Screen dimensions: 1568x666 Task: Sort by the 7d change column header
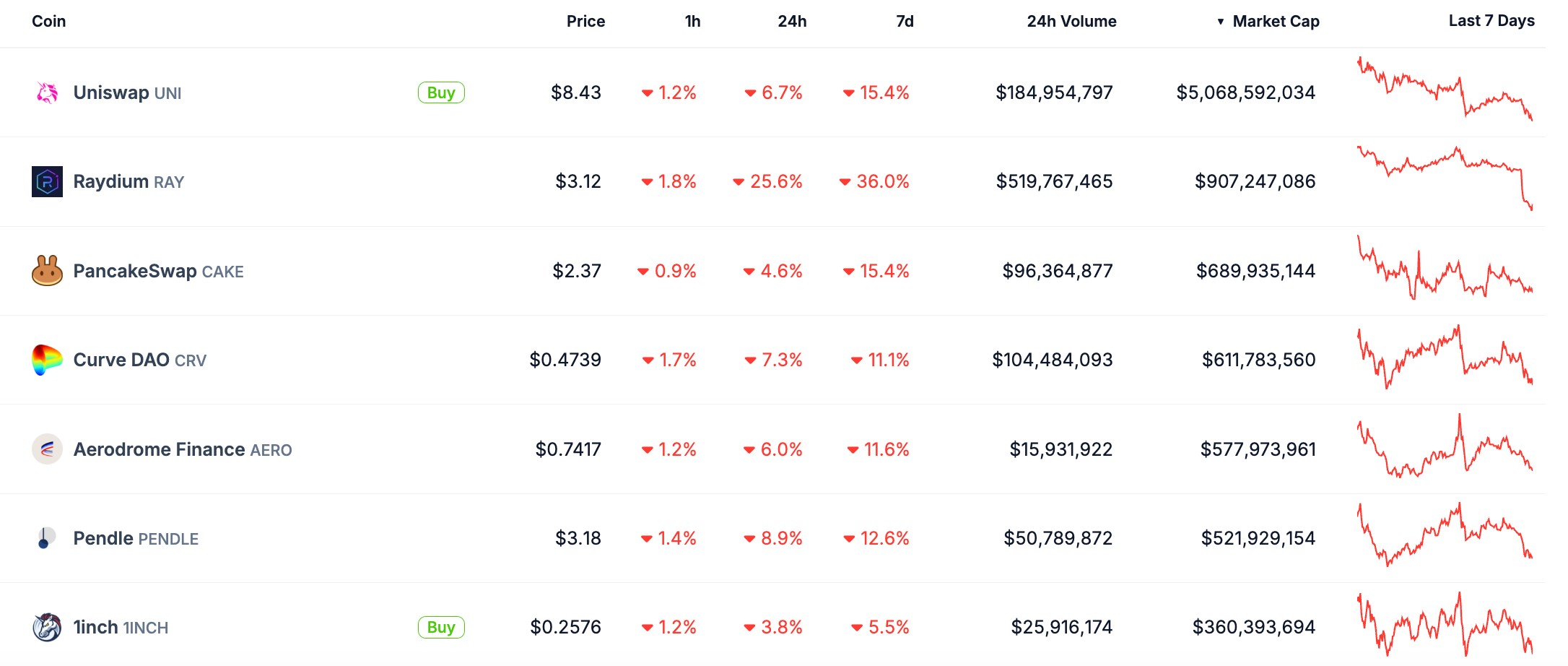pyautogui.click(x=905, y=22)
